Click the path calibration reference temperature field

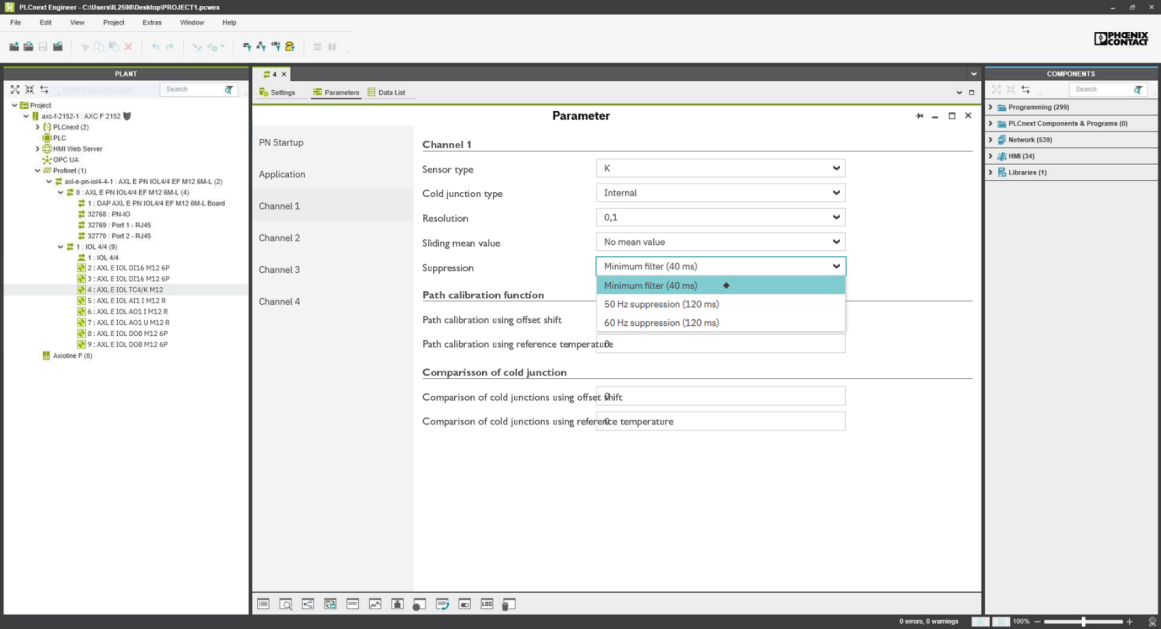[720, 344]
